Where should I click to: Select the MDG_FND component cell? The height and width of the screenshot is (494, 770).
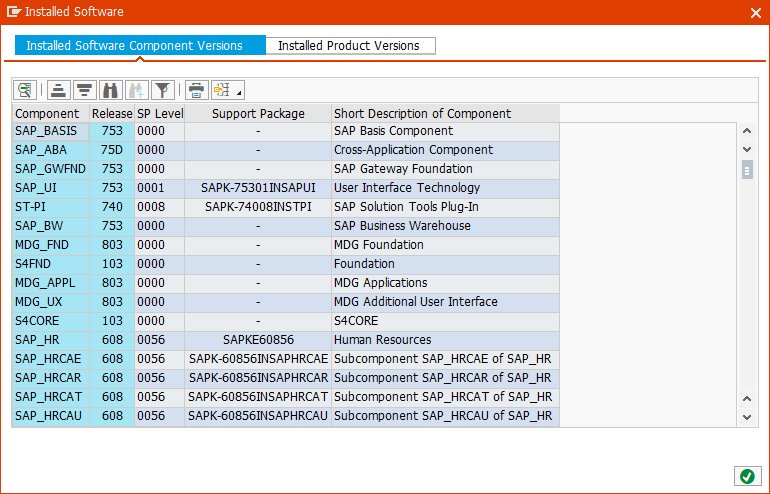[x=51, y=245]
